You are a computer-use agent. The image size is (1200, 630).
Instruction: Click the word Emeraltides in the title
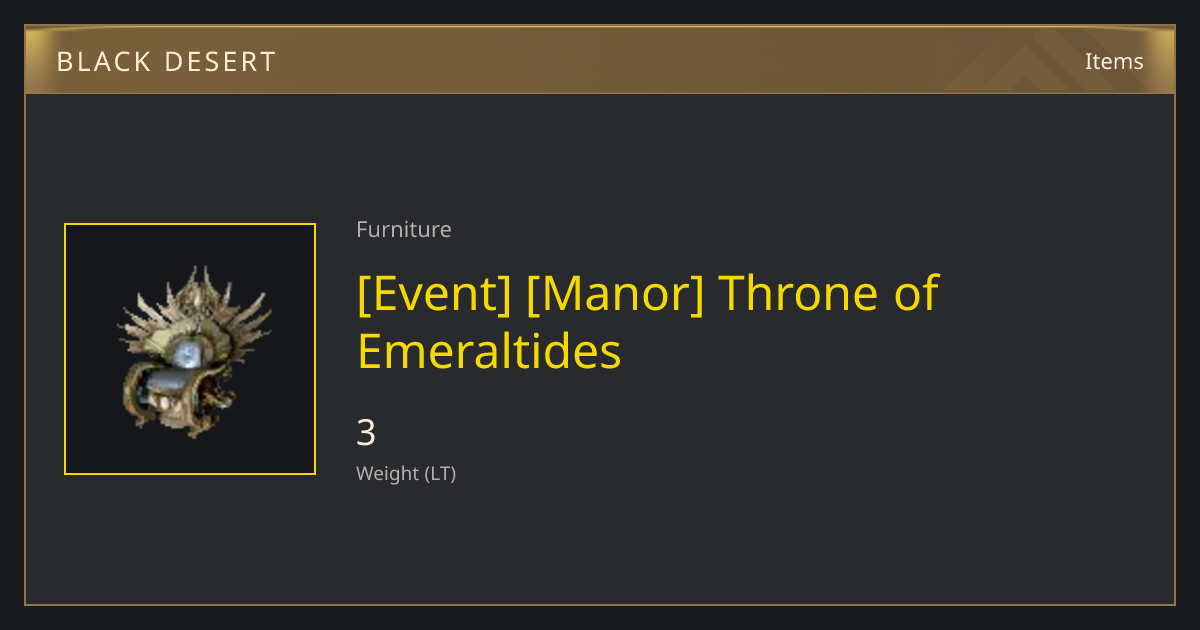click(489, 351)
